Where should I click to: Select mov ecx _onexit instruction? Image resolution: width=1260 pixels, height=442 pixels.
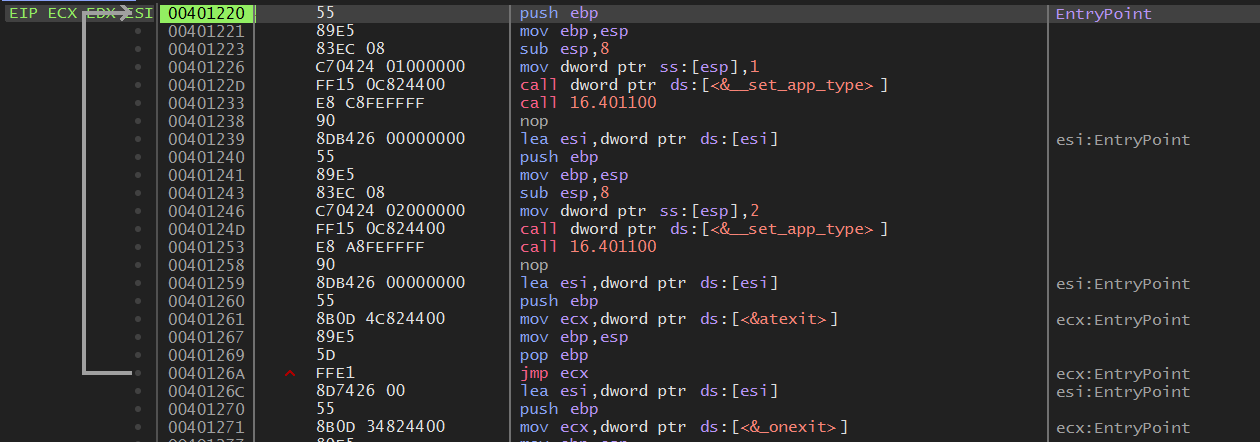(x=684, y=427)
